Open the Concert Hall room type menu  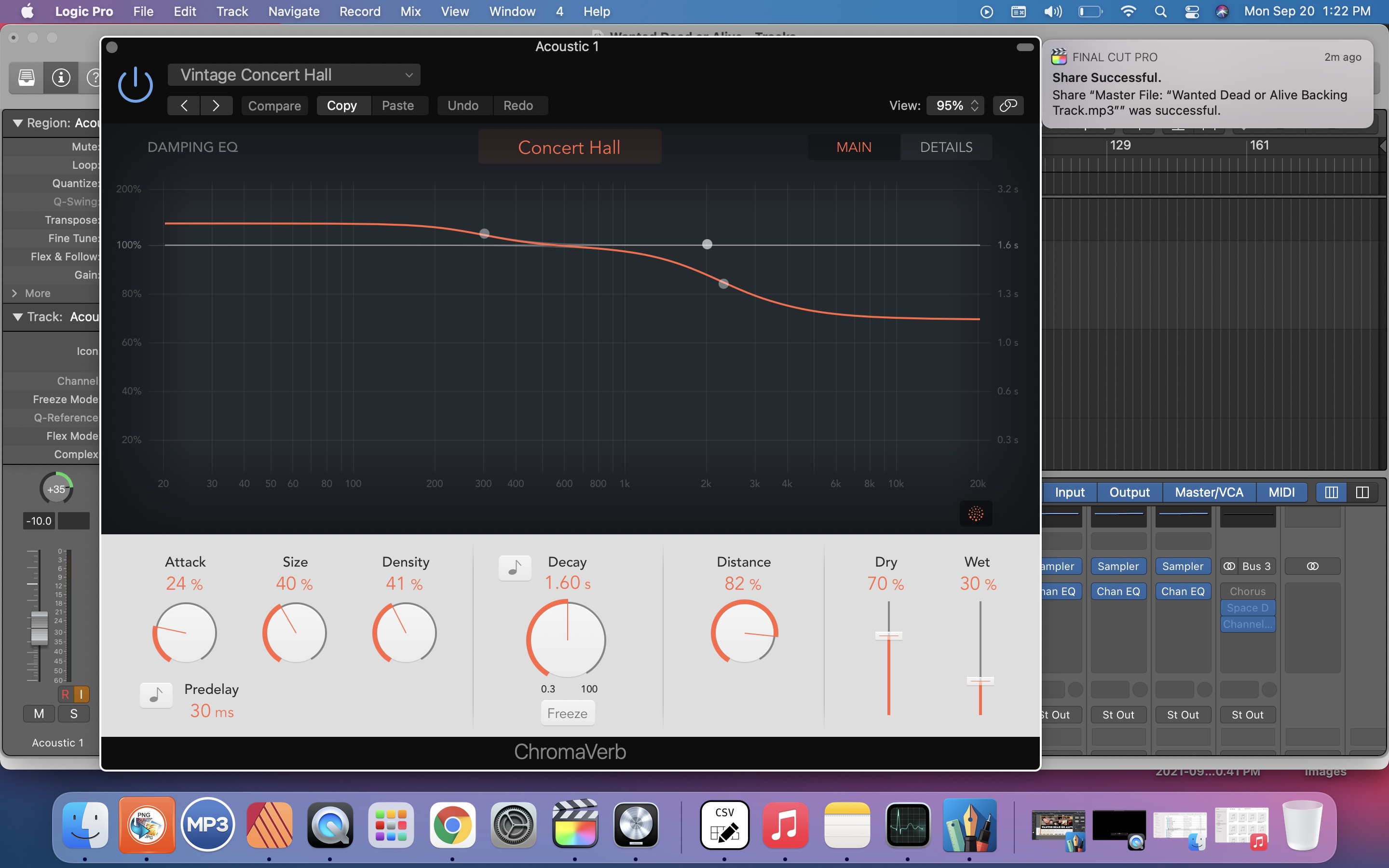point(570,147)
